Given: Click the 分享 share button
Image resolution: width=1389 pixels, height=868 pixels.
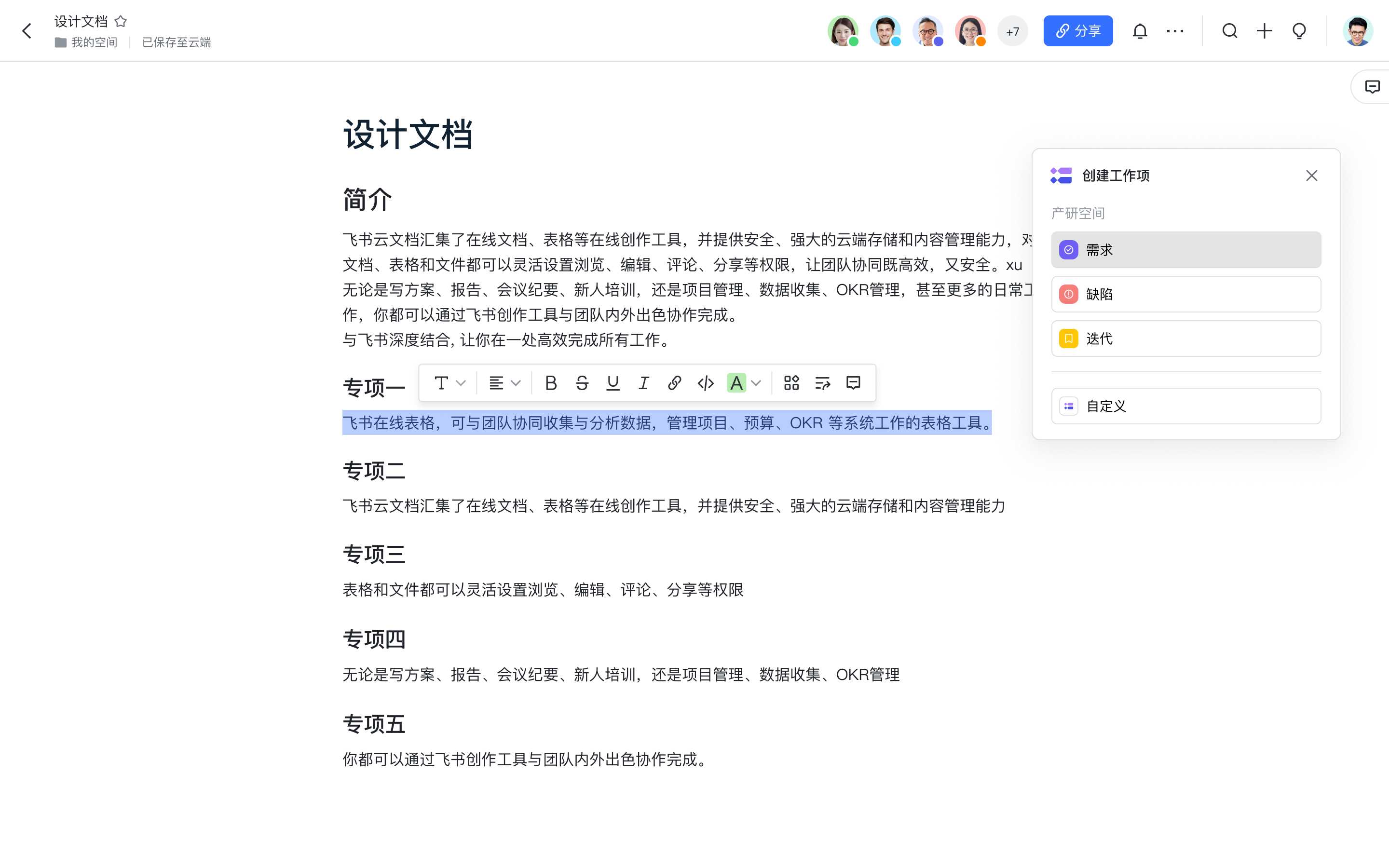Looking at the screenshot, I should point(1078,31).
